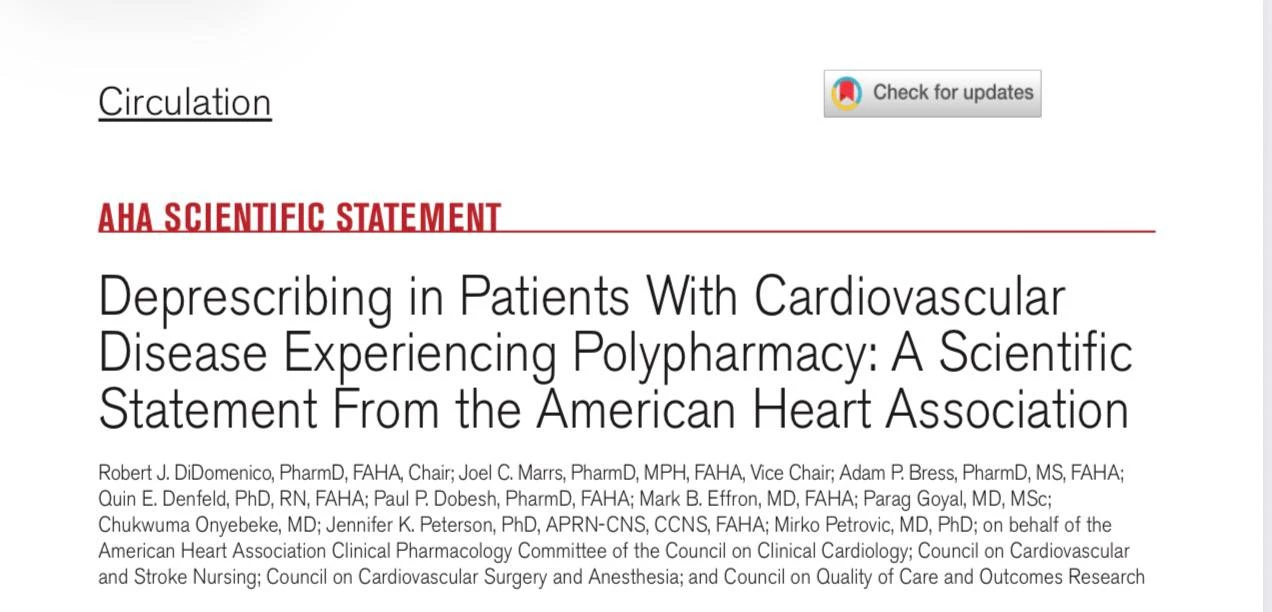1272x612 pixels.
Task: Click the Deprescribing article title
Action: pyautogui.click(x=615, y=353)
